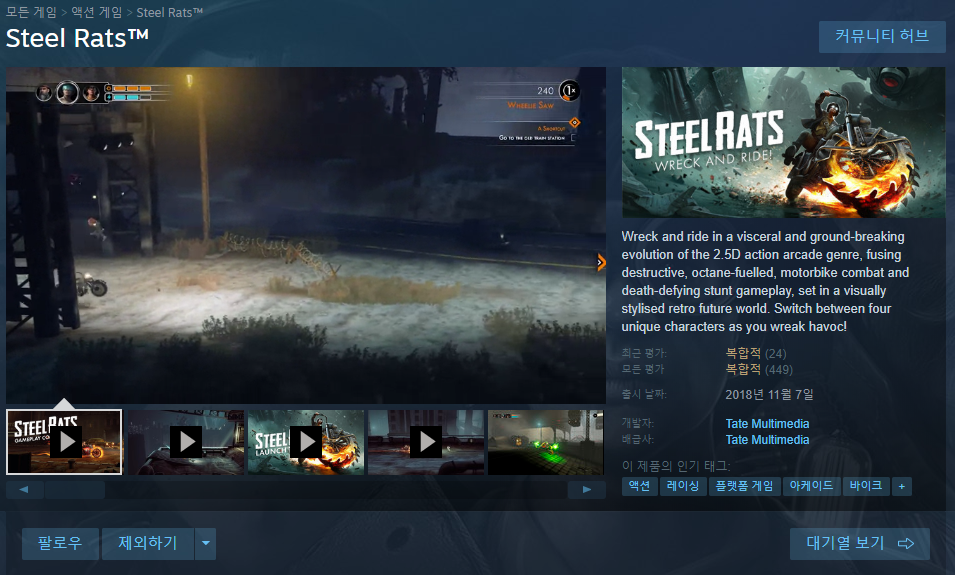Click the plus button to add tags
955x575 pixels.
pyautogui.click(x=901, y=486)
